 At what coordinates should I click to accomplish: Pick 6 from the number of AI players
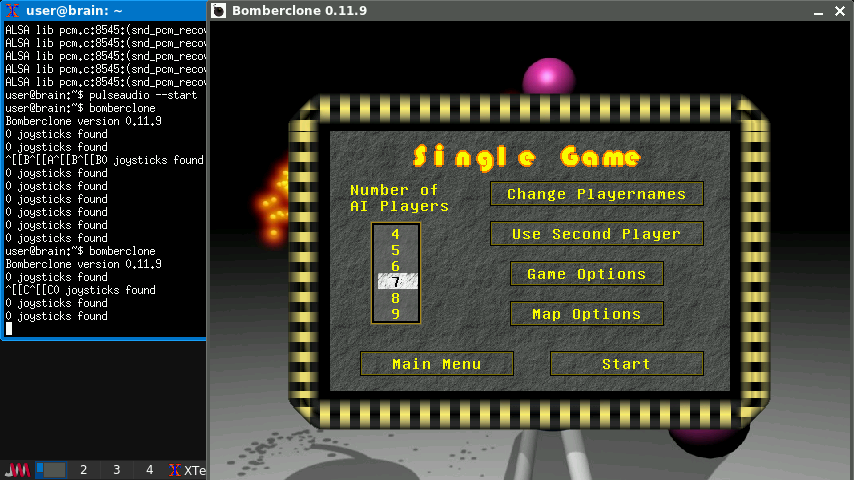(x=396, y=266)
